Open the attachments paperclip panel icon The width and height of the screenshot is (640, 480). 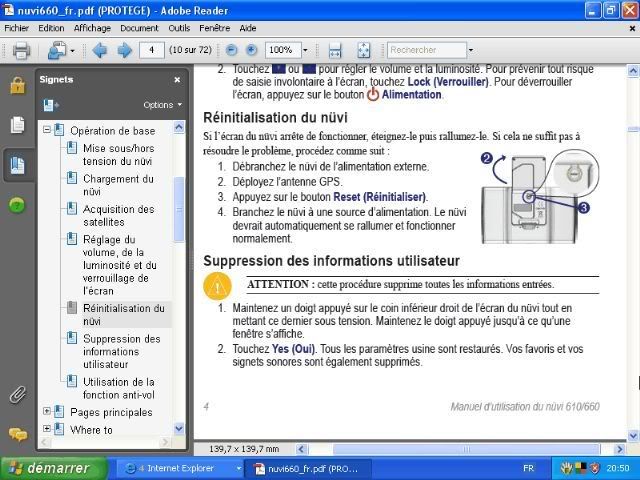click(17, 394)
